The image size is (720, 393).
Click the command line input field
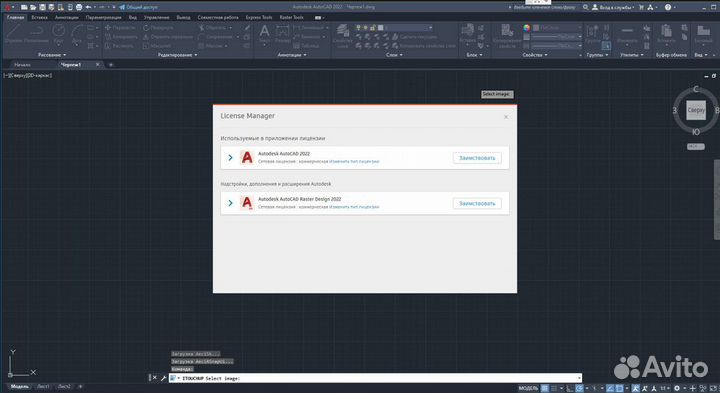pos(377,378)
